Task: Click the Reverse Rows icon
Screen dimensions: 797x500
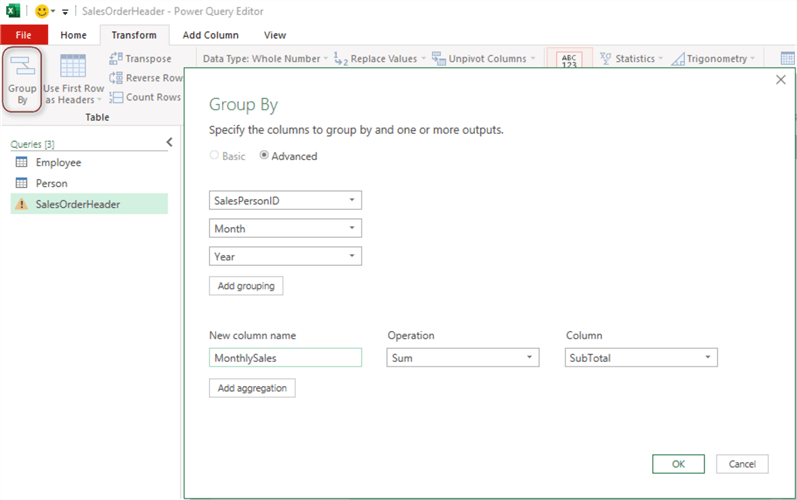Action: coord(116,78)
